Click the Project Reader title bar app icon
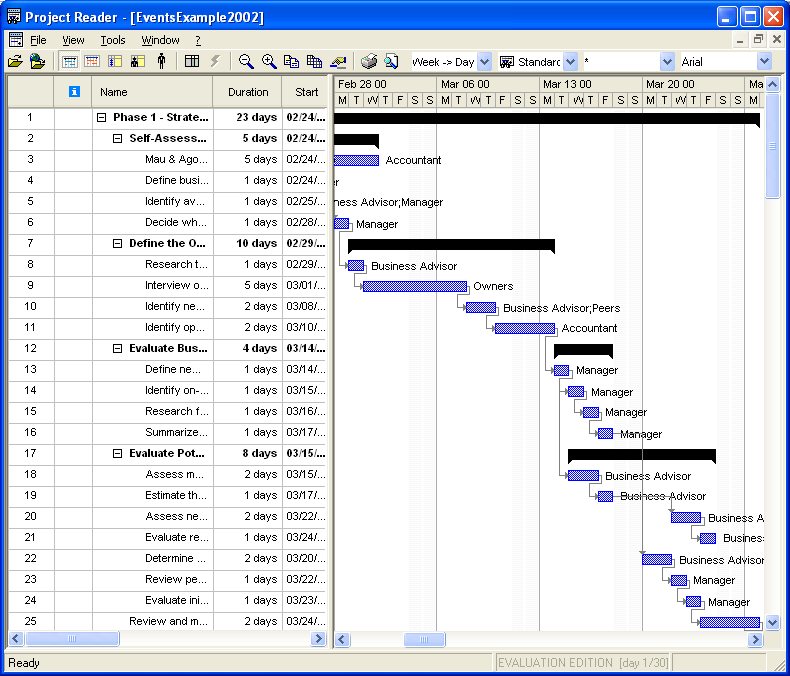Image resolution: width=790 pixels, height=676 pixels. [14, 17]
